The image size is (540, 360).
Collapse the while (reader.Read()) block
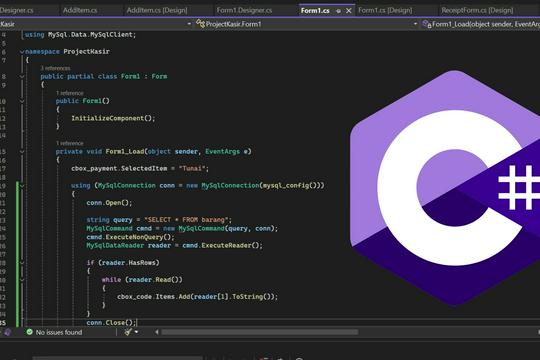point(22,280)
